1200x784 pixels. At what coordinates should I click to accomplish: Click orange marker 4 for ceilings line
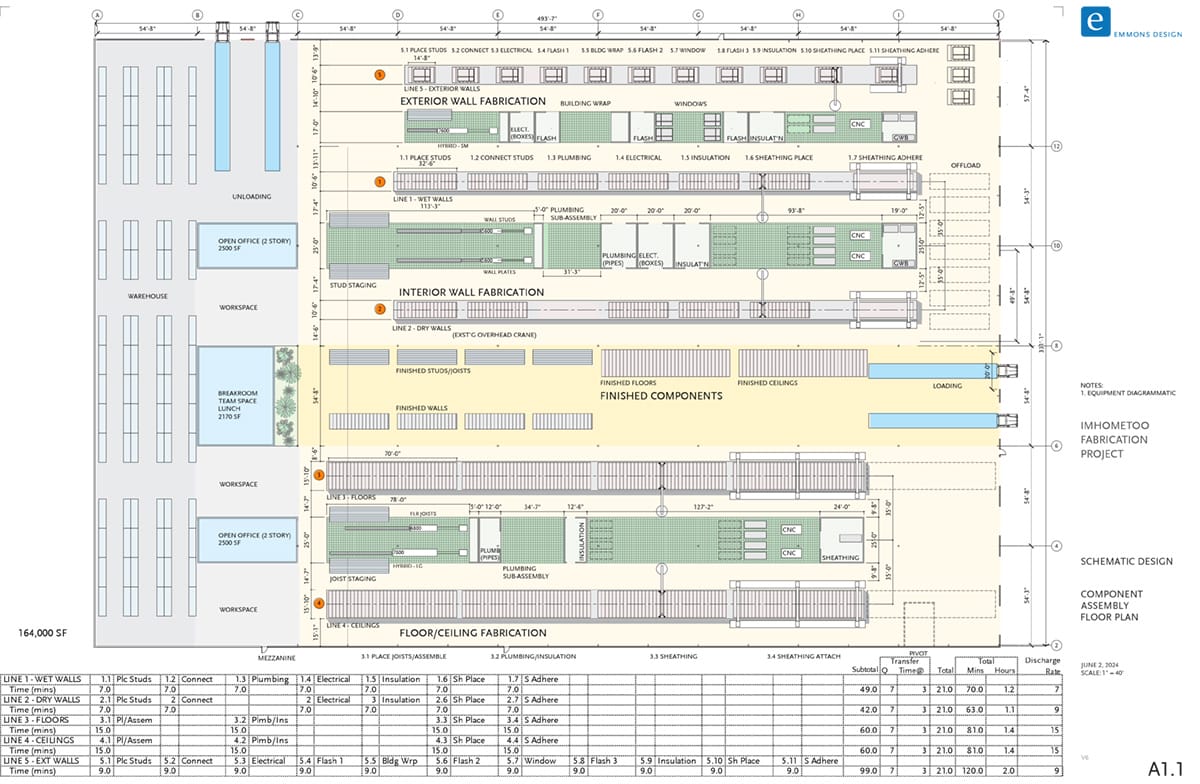319,603
